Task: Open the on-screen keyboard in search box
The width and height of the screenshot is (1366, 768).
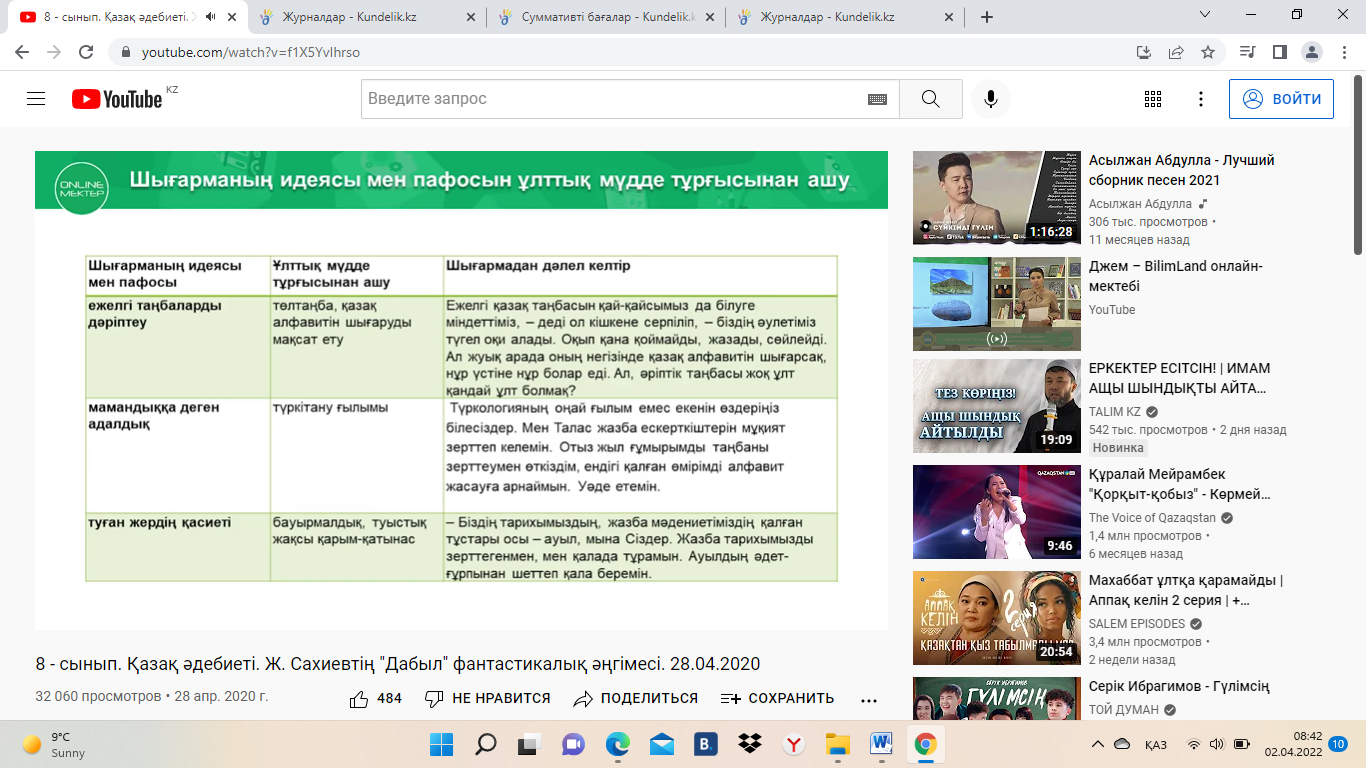Action: [877, 99]
